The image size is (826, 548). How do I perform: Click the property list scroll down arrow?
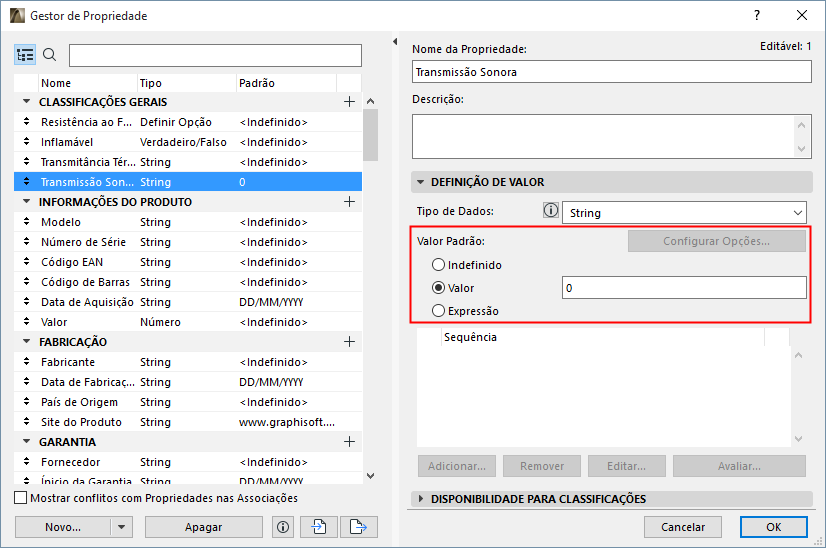coord(371,476)
